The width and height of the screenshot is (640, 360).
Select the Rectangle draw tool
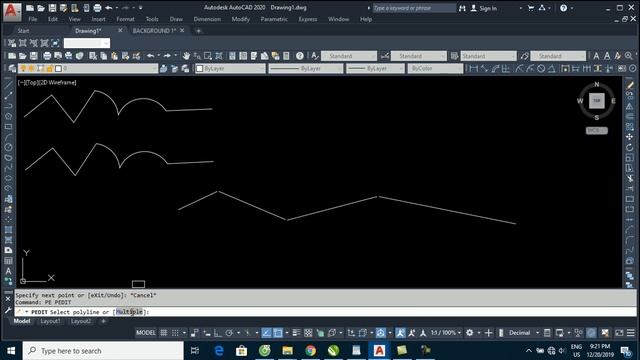pos(8,127)
